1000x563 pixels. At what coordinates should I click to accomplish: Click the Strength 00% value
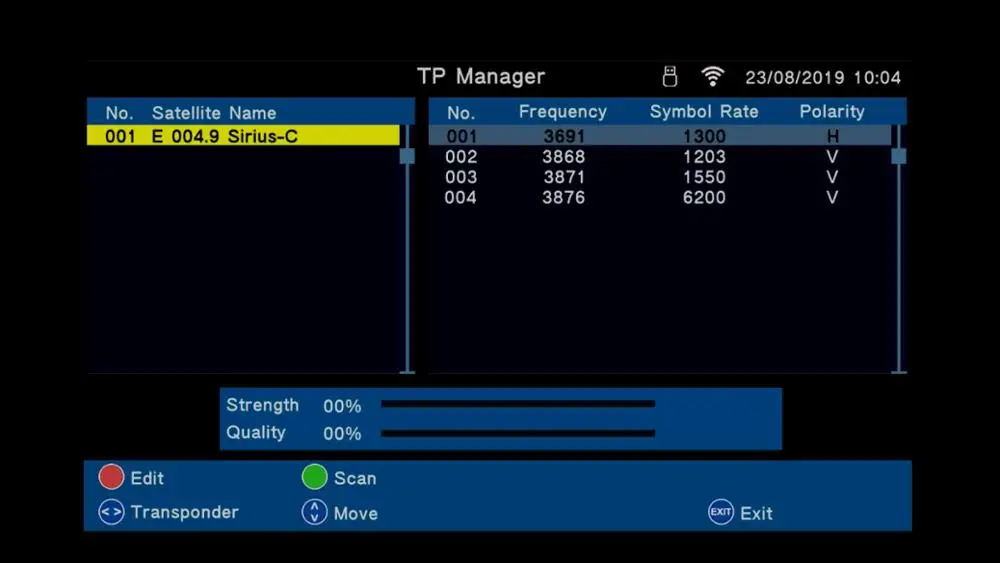pos(342,406)
